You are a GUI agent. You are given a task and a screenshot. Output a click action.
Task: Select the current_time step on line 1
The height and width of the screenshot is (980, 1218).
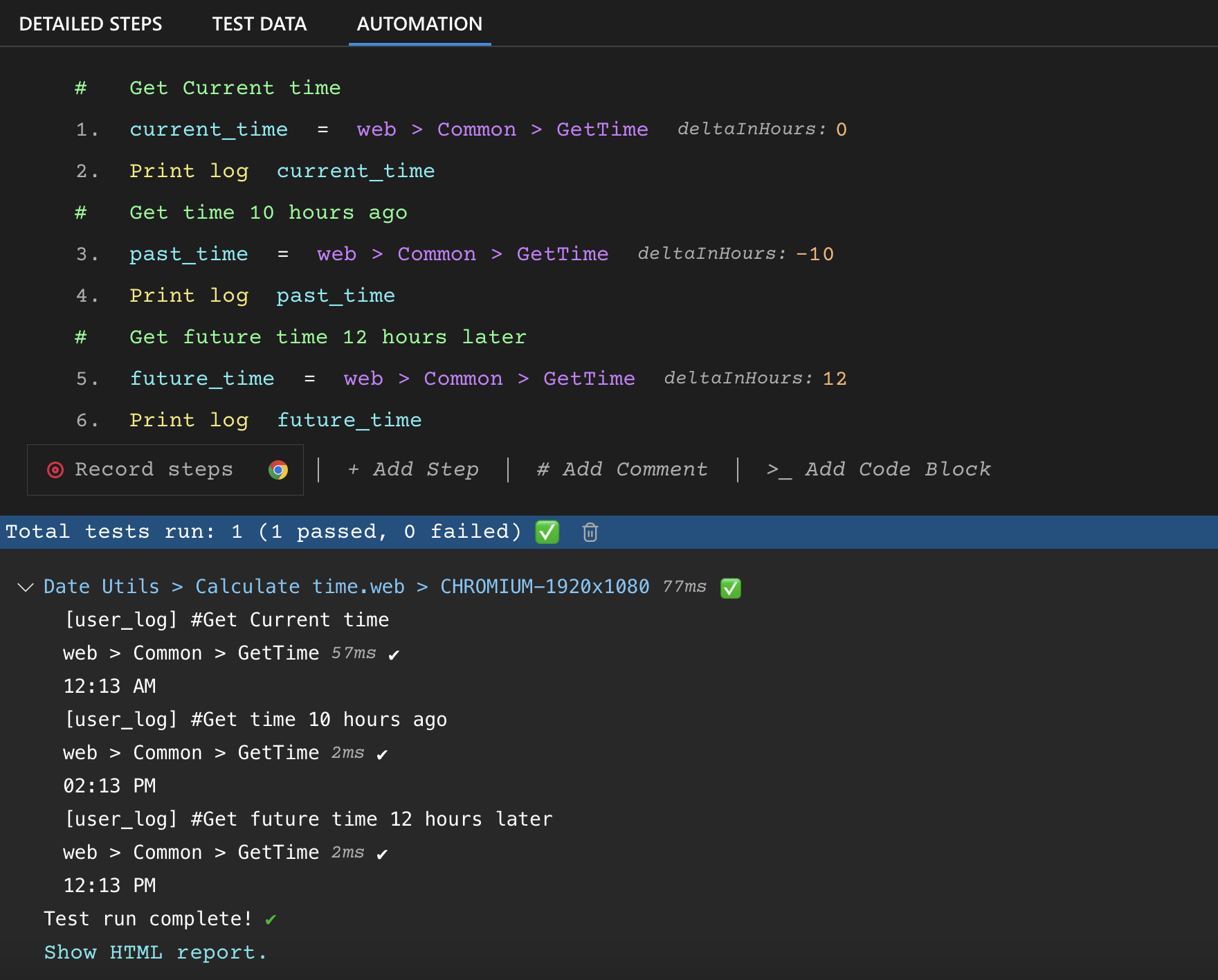click(208, 129)
